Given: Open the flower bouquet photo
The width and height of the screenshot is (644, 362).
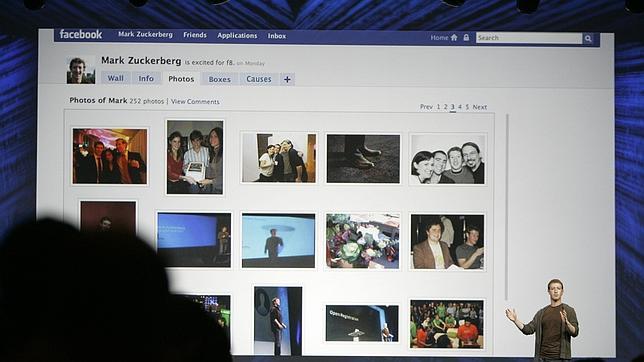Looking at the screenshot, I should (x=363, y=241).
